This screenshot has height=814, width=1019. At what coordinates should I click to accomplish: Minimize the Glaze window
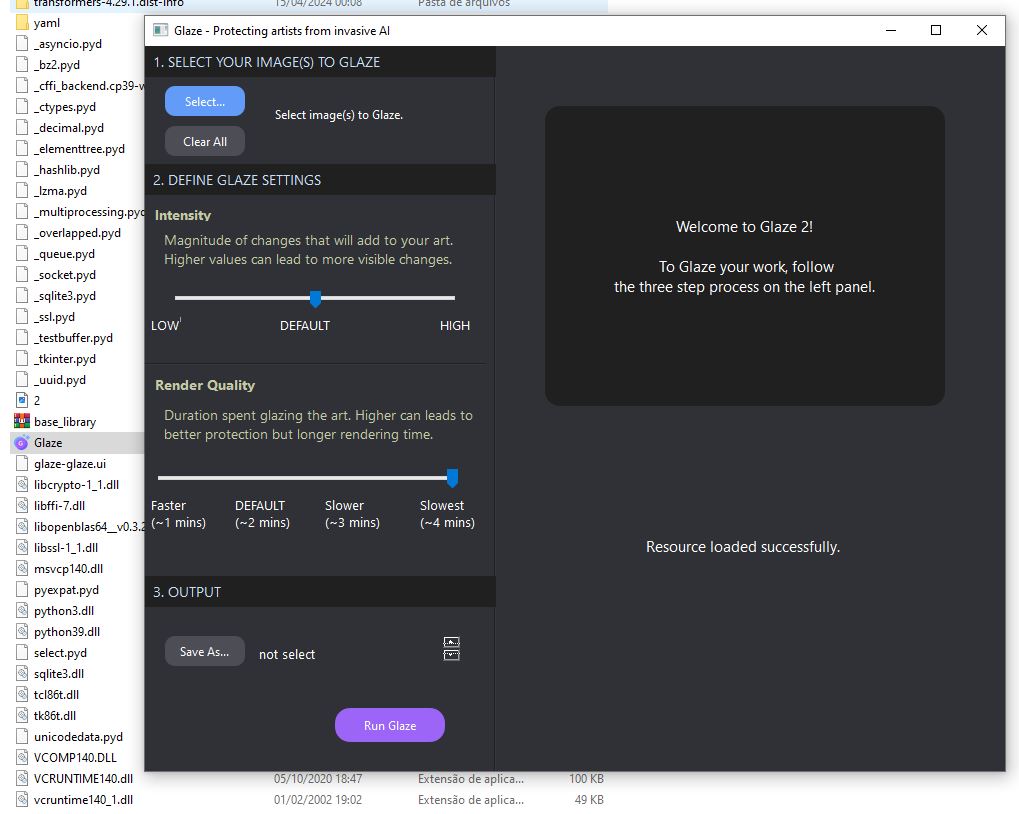click(x=891, y=30)
